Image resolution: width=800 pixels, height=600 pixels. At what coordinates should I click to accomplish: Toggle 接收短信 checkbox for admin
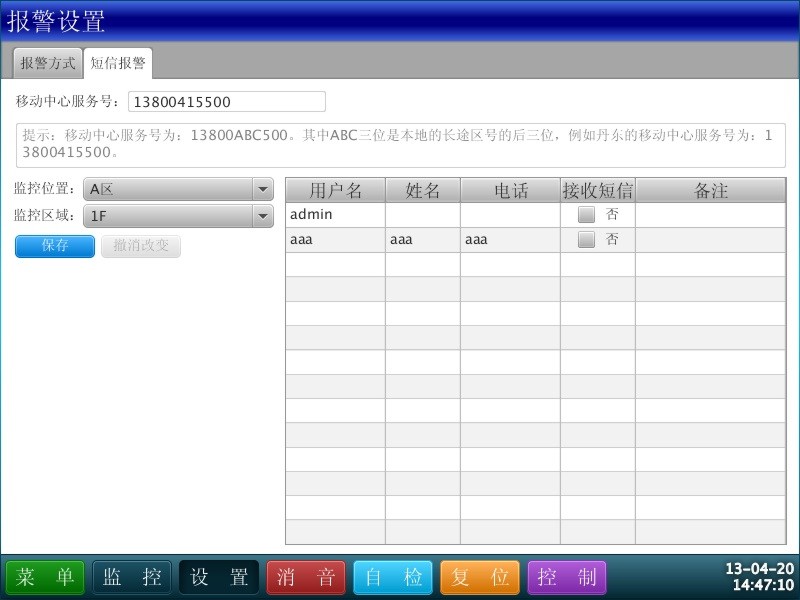586,215
